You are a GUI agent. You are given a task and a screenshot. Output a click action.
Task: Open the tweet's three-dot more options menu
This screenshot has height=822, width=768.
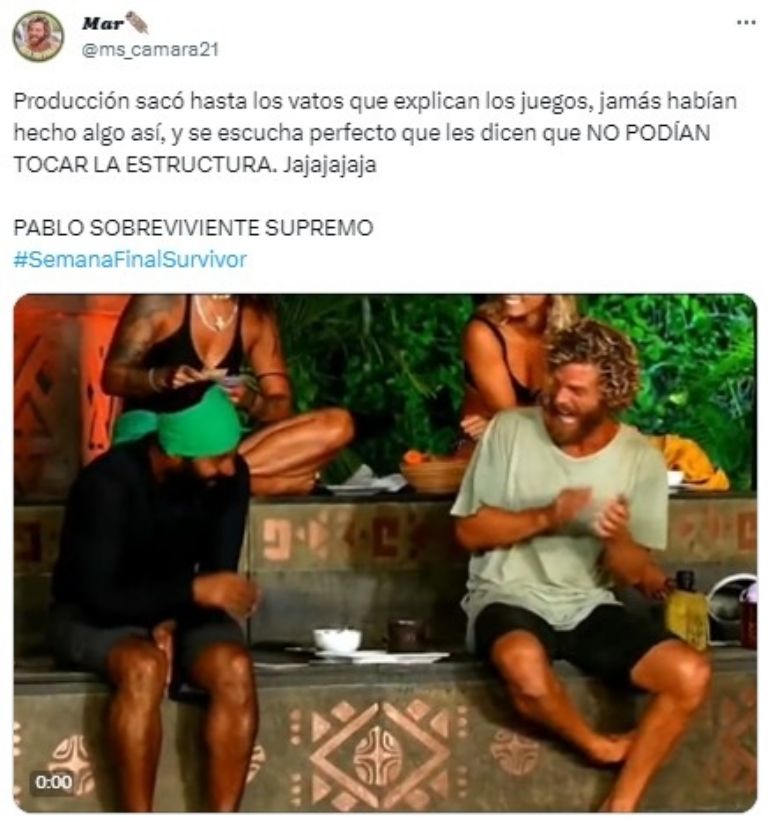(746, 23)
